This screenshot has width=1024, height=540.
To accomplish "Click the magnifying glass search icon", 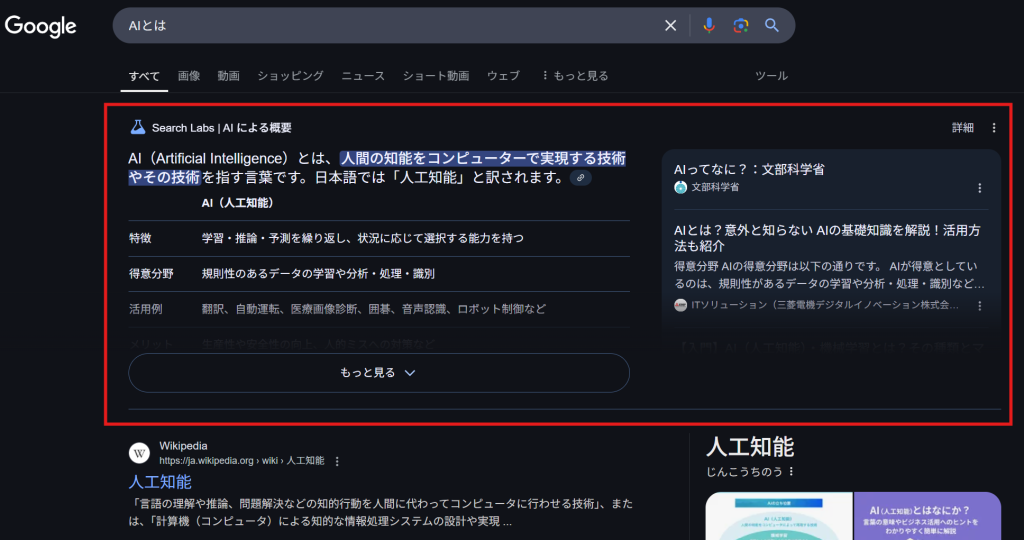I will (772, 25).
